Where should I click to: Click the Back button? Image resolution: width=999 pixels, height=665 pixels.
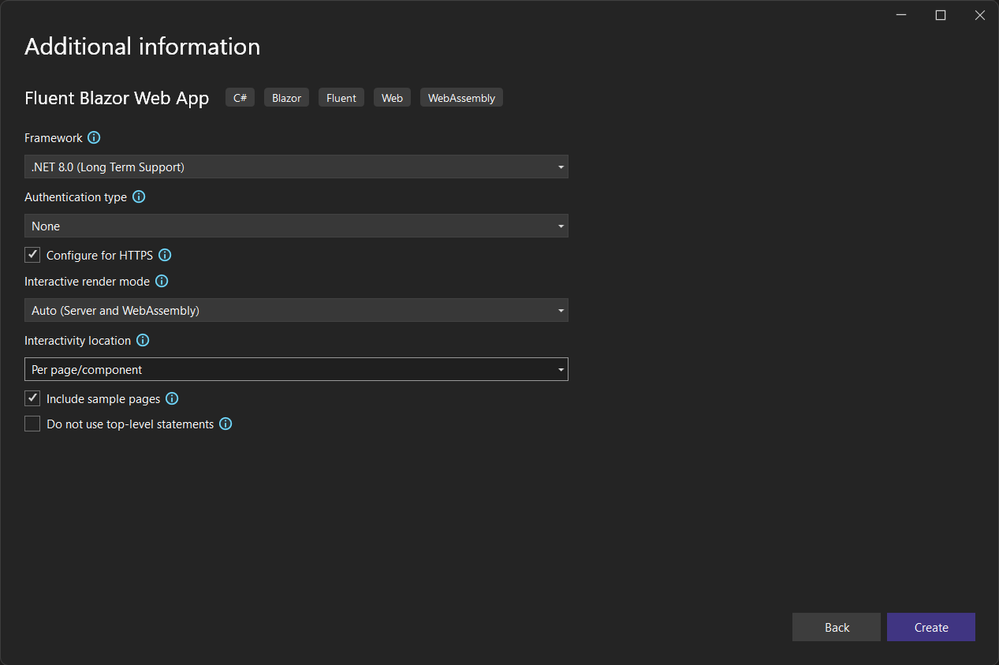(837, 627)
